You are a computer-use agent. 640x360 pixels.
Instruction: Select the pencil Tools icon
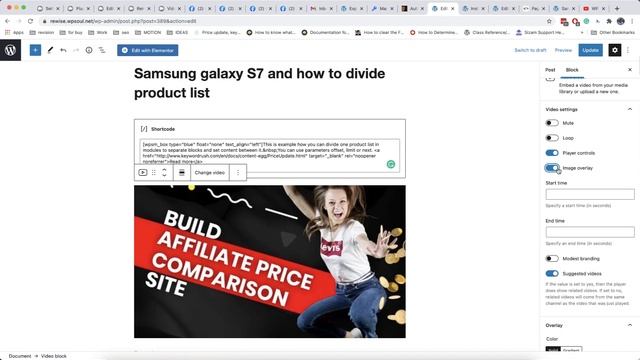(50, 50)
